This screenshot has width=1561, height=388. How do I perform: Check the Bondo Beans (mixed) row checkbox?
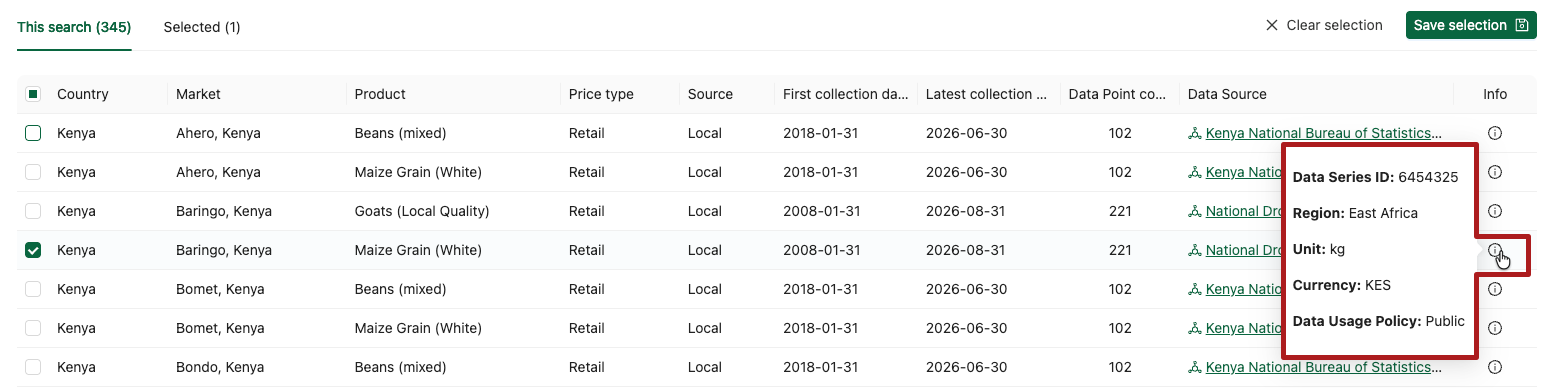[x=33, y=367]
